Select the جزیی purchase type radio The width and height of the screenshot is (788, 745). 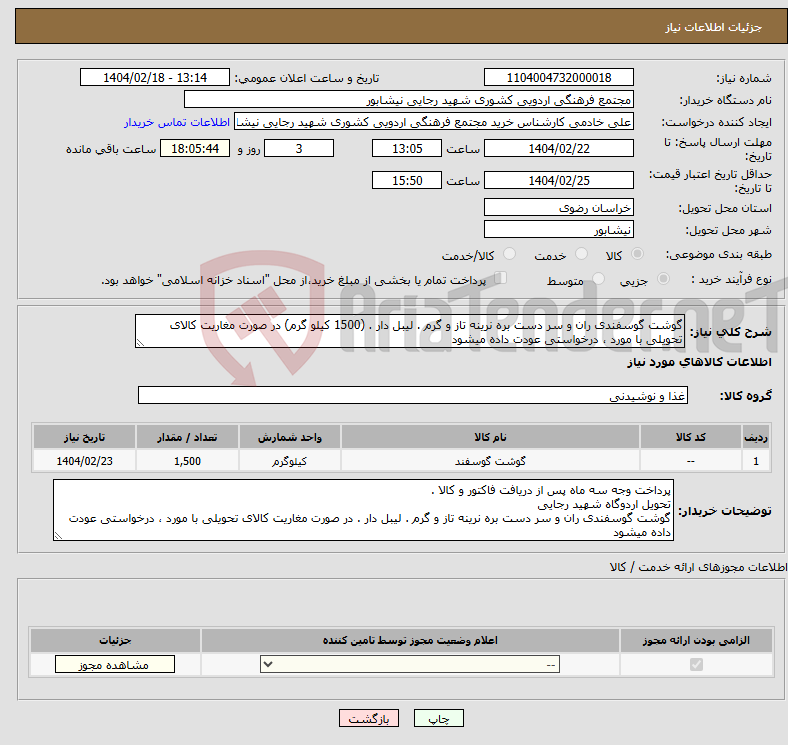coord(663,278)
